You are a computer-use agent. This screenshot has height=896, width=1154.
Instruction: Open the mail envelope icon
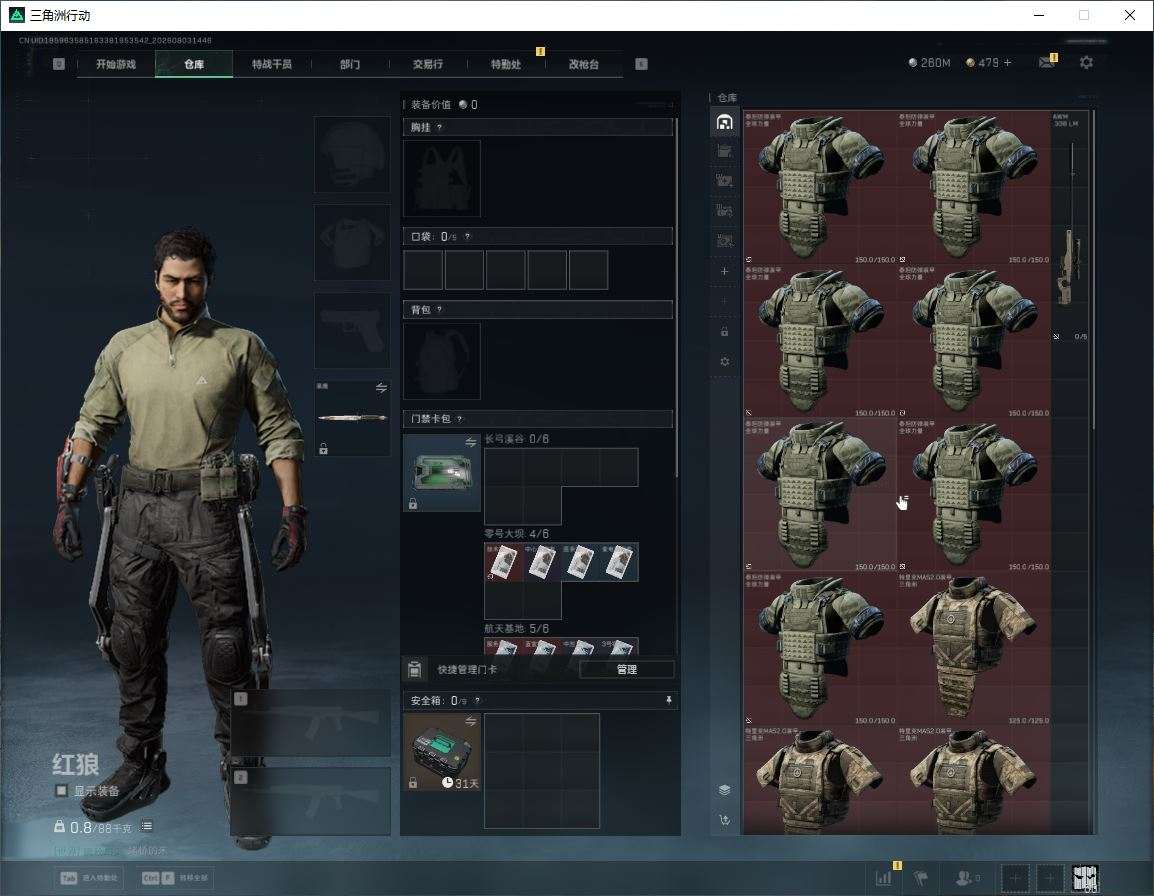(1047, 63)
